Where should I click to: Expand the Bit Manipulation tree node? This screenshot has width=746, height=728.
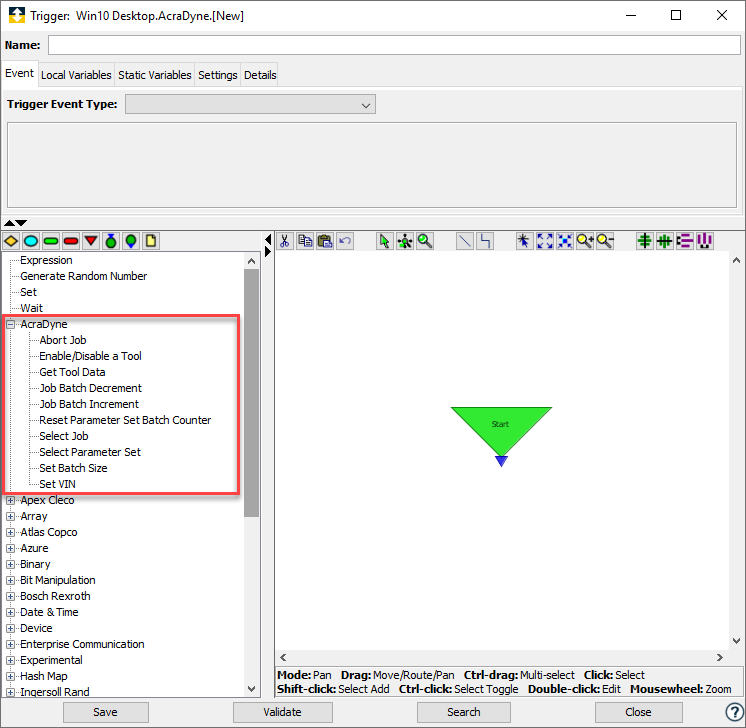click(x=10, y=580)
